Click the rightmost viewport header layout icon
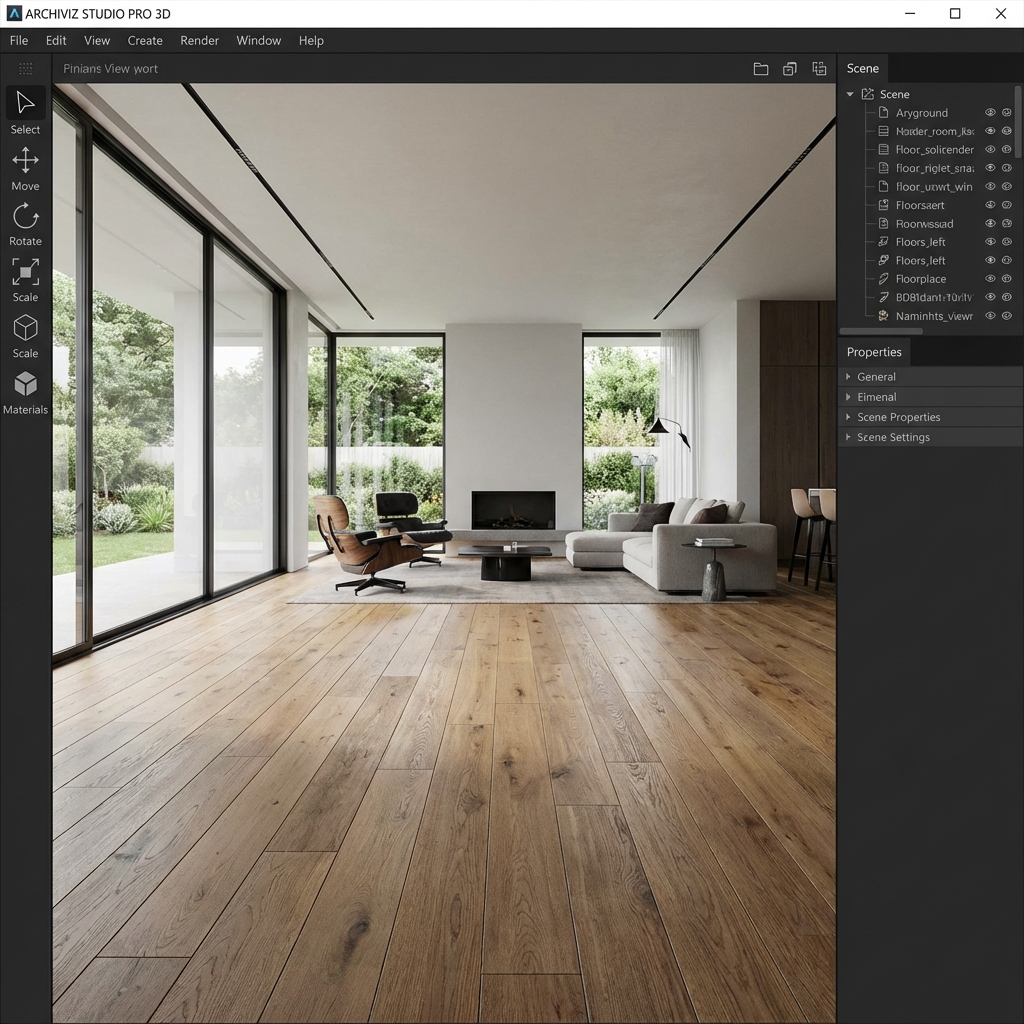The image size is (1024, 1024). pyautogui.click(x=819, y=69)
